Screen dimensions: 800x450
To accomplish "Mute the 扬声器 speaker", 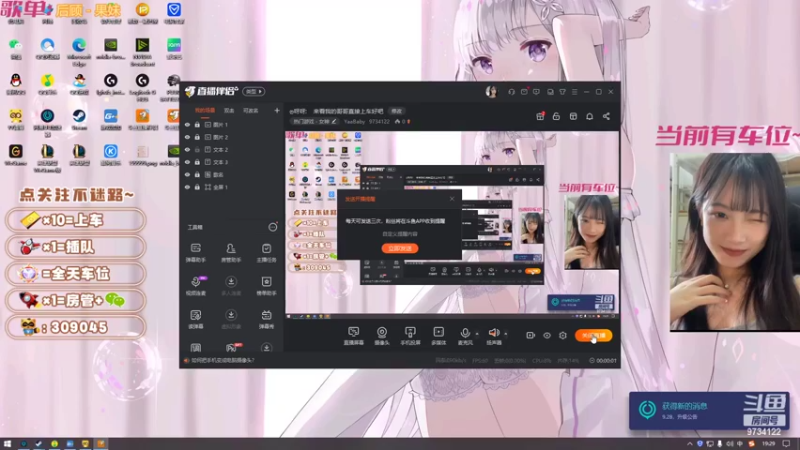I will [494, 336].
